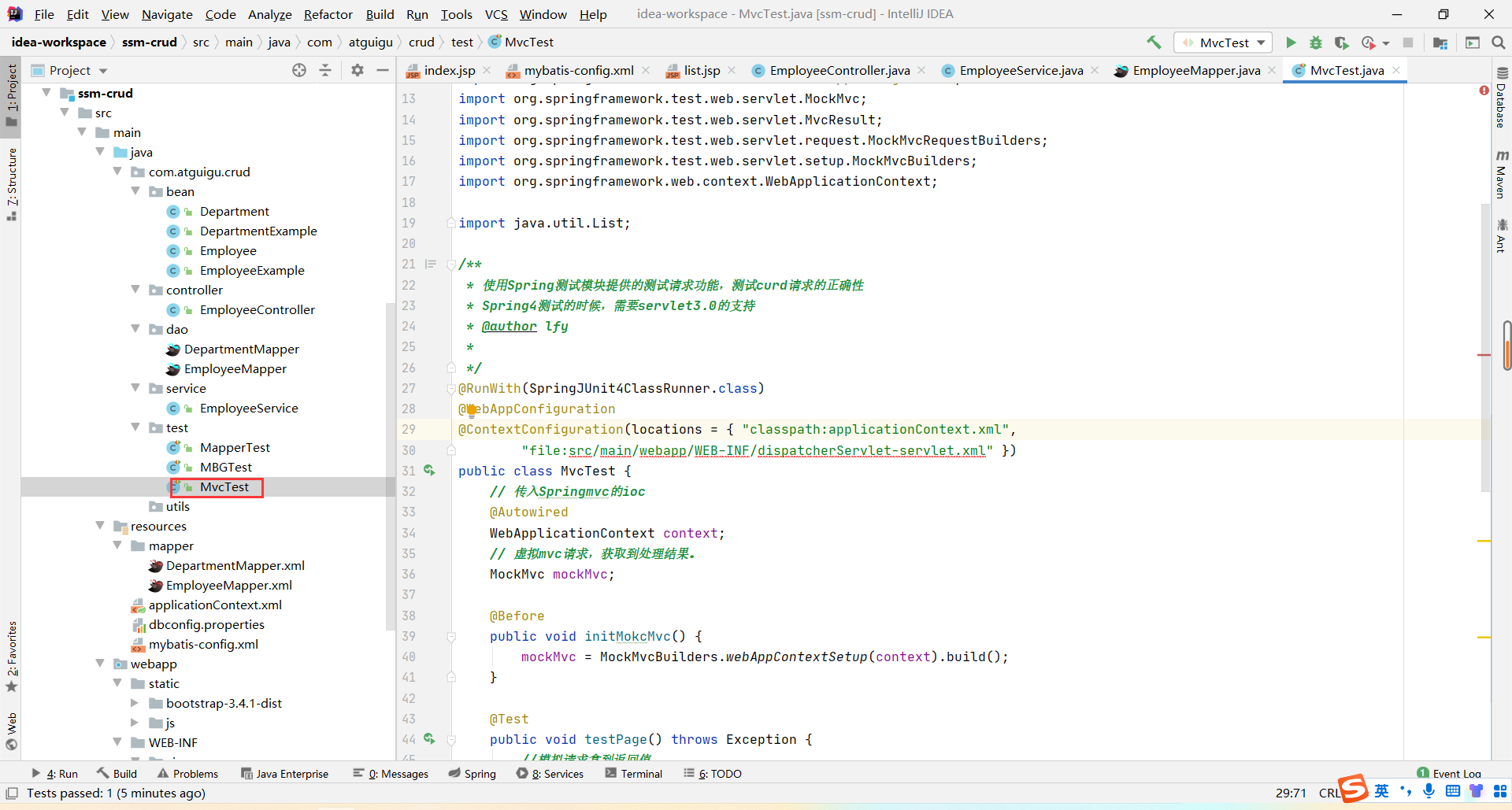Click the microphone icon in input toolbar
The width and height of the screenshot is (1512, 810).
pyautogui.click(x=1429, y=791)
